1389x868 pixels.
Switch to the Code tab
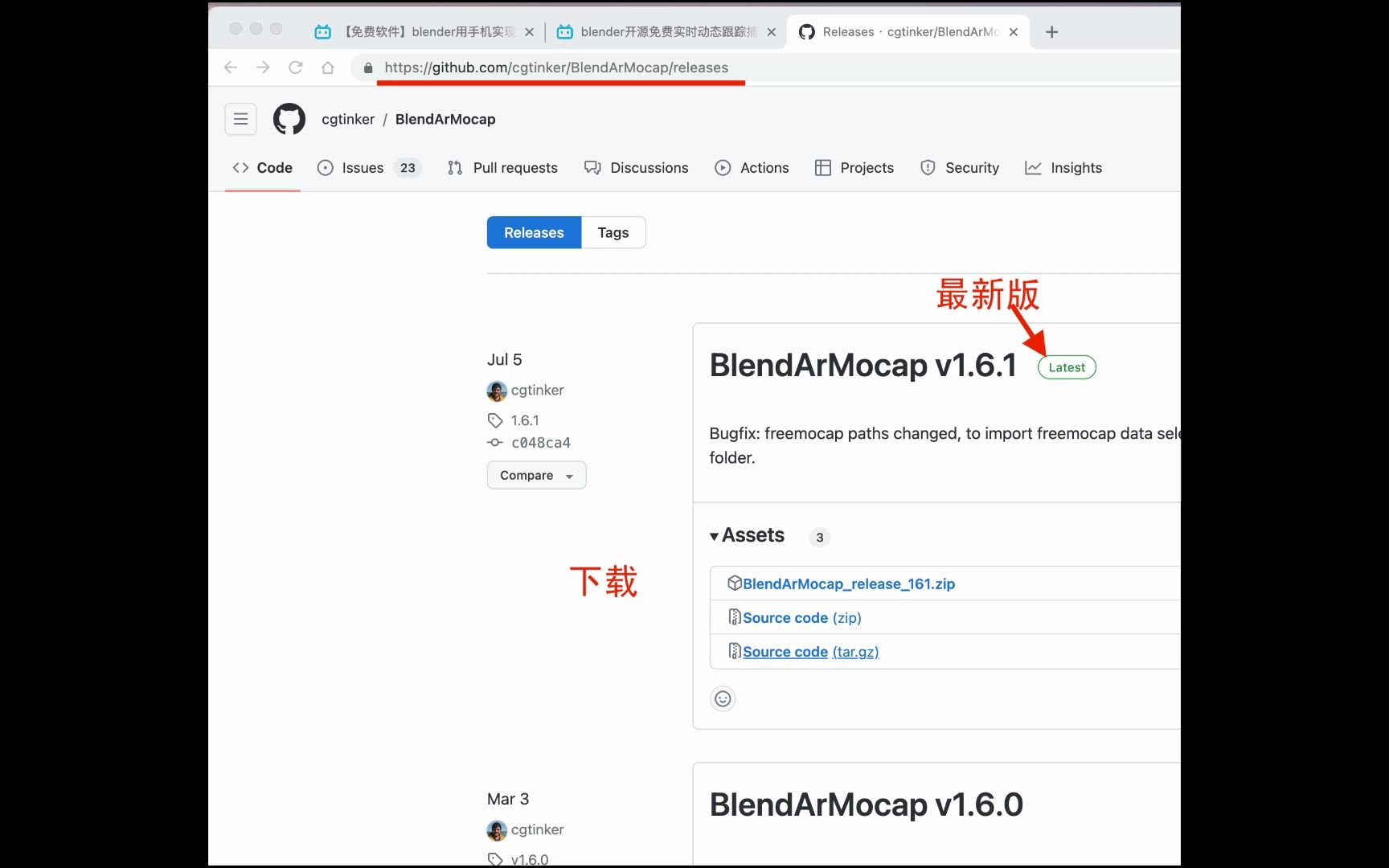point(262,168)
